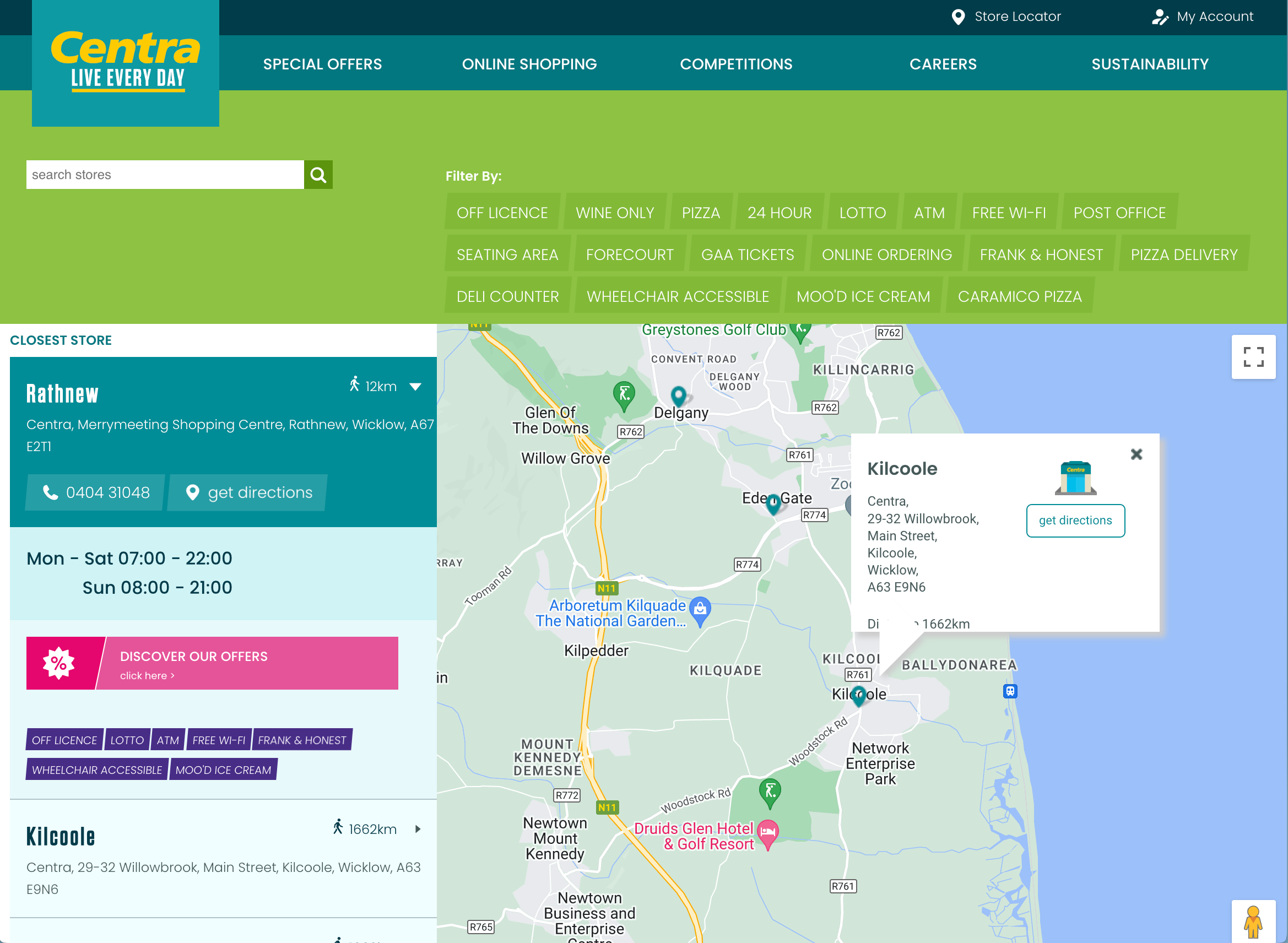Enable the WHEELCHAIR ACCESSIBLE filter
The image size is (1288, 943).
tap(677, 296)
